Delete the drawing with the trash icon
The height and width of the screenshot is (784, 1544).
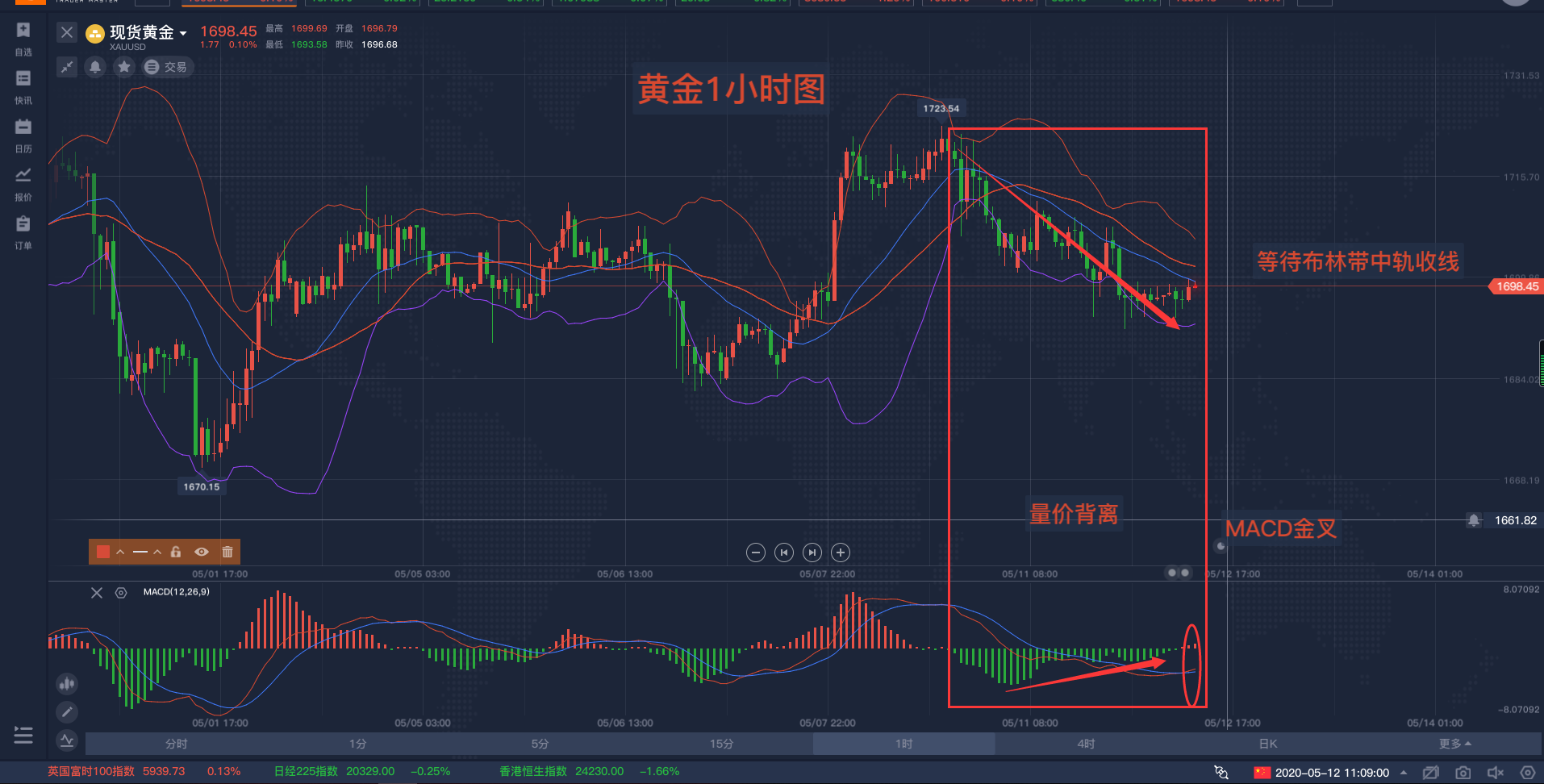tap(227, 552)
